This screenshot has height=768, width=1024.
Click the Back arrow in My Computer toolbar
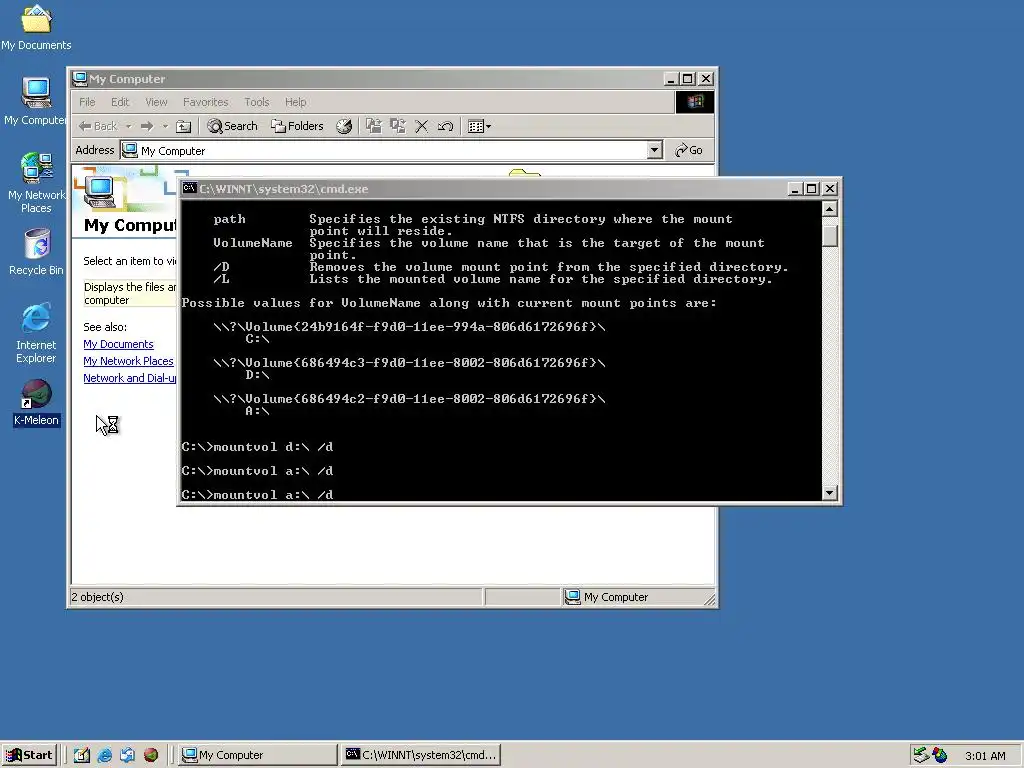click(x=98, y=126)
